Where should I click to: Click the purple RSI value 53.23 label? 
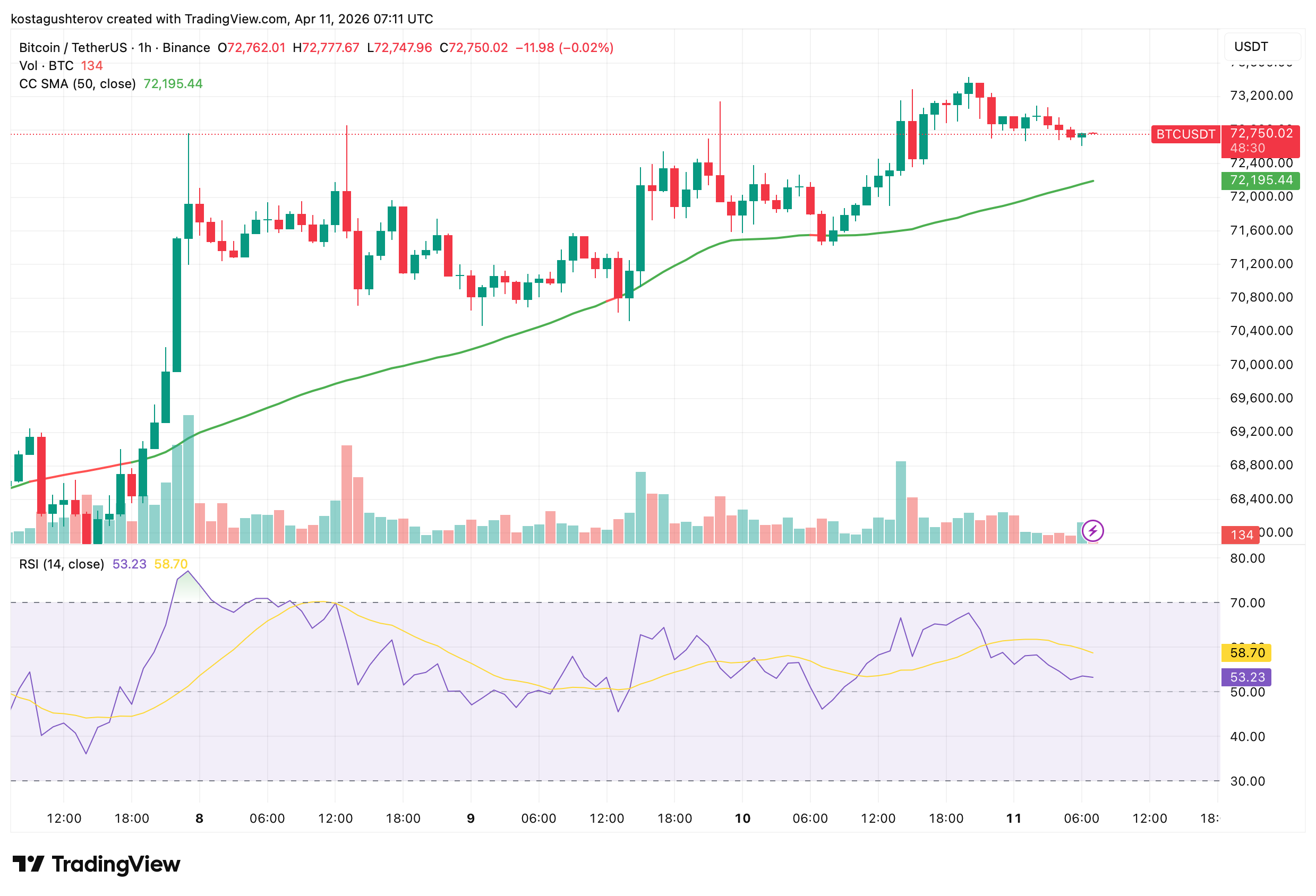[1247, 676]
